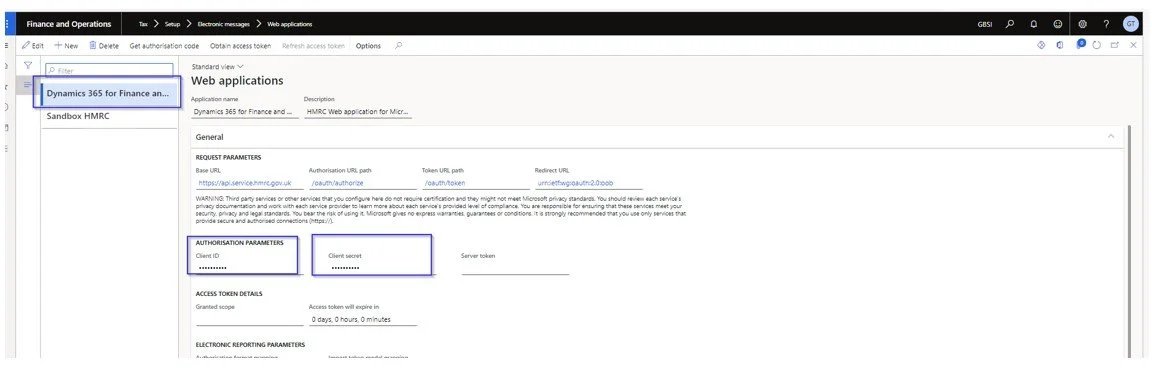Click the Application name field
Viewport: 1152px width, 387px height.
click(245, 112)
